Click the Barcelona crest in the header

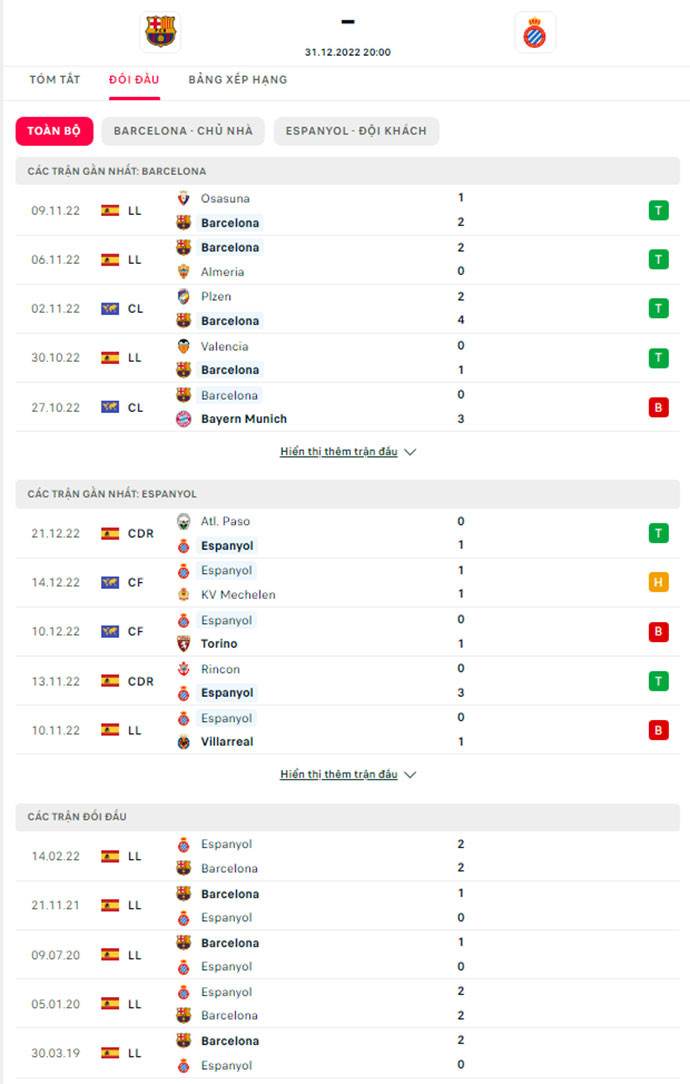[x=160, y=31]
